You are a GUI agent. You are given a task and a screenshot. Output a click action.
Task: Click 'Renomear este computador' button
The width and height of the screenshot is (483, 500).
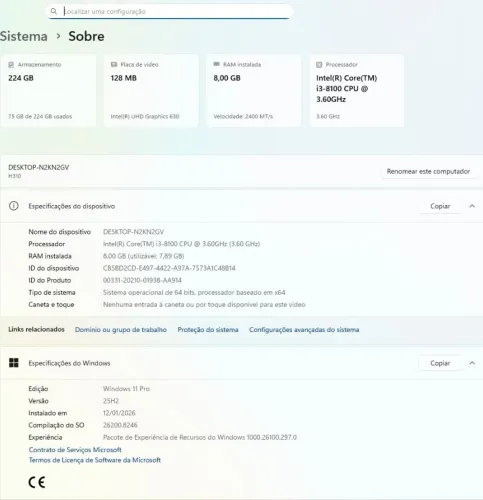(x=428, y=171)
